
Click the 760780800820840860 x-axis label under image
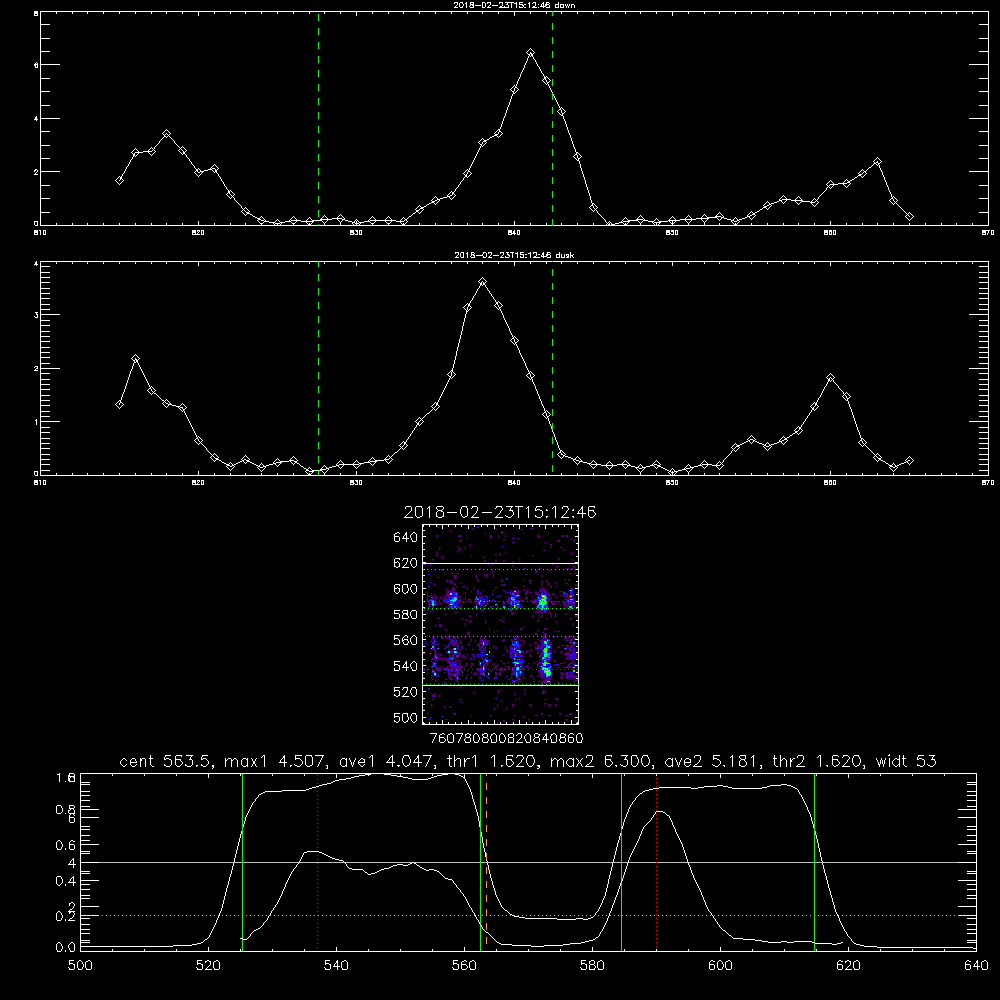(x=506, y=738)
